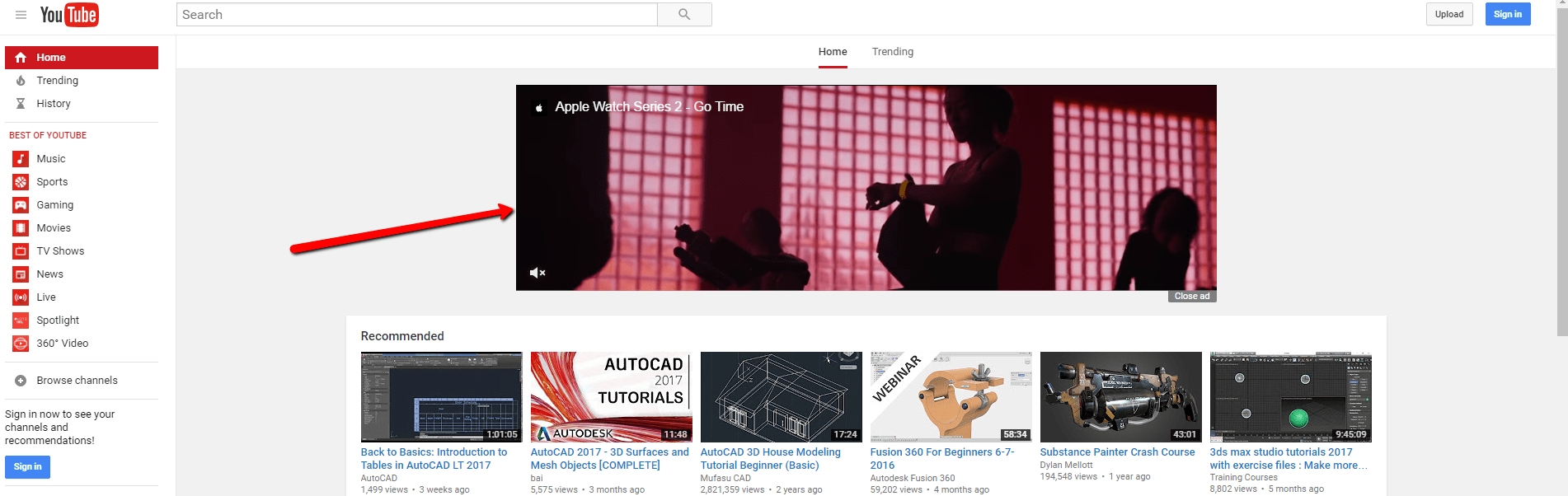1568x496 pixels.
Task: Close the Apple Watch ad
Action: [1192, 296]
